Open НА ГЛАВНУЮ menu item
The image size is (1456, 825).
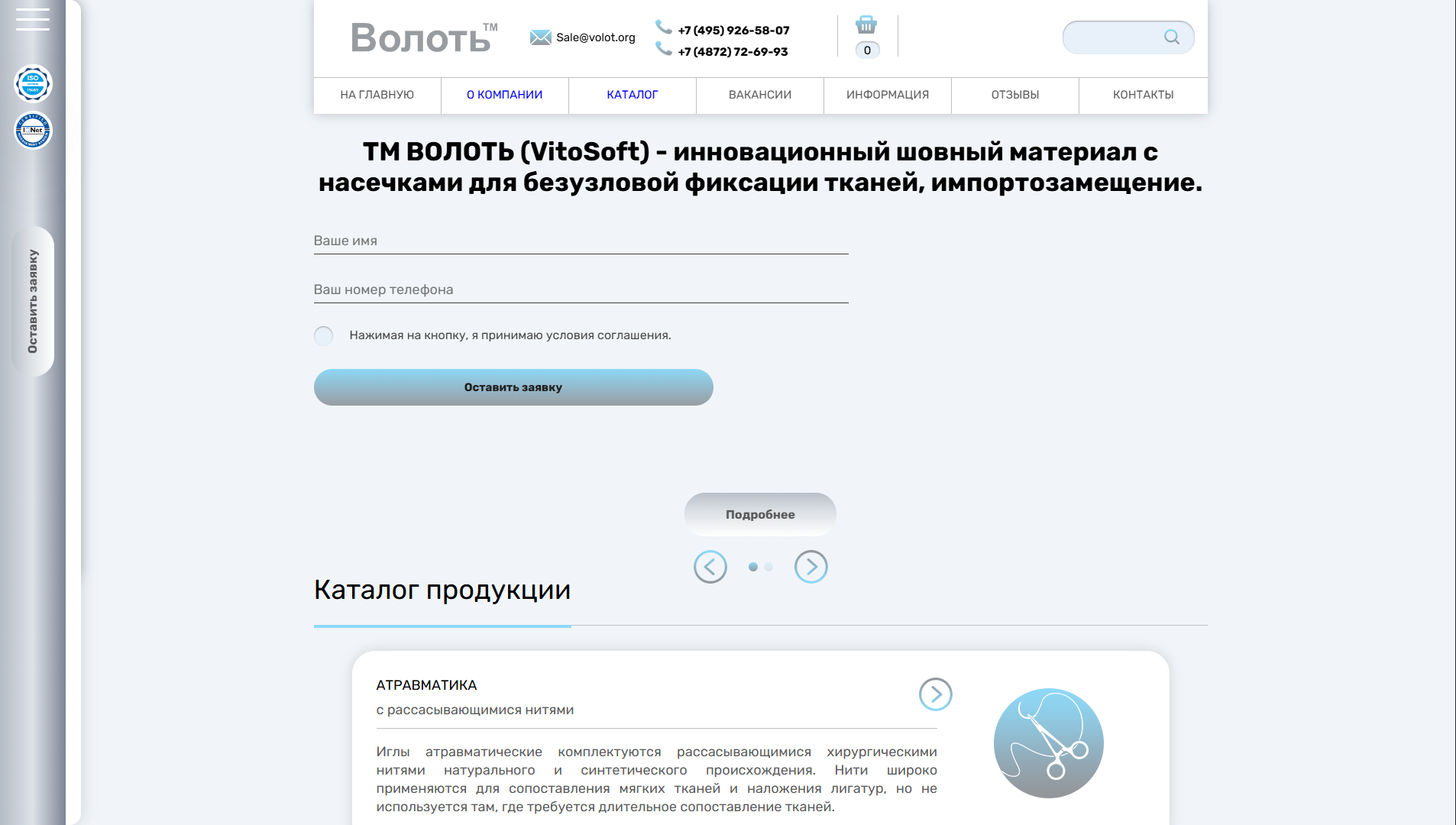pyautogui.click(x=377, y=95)
